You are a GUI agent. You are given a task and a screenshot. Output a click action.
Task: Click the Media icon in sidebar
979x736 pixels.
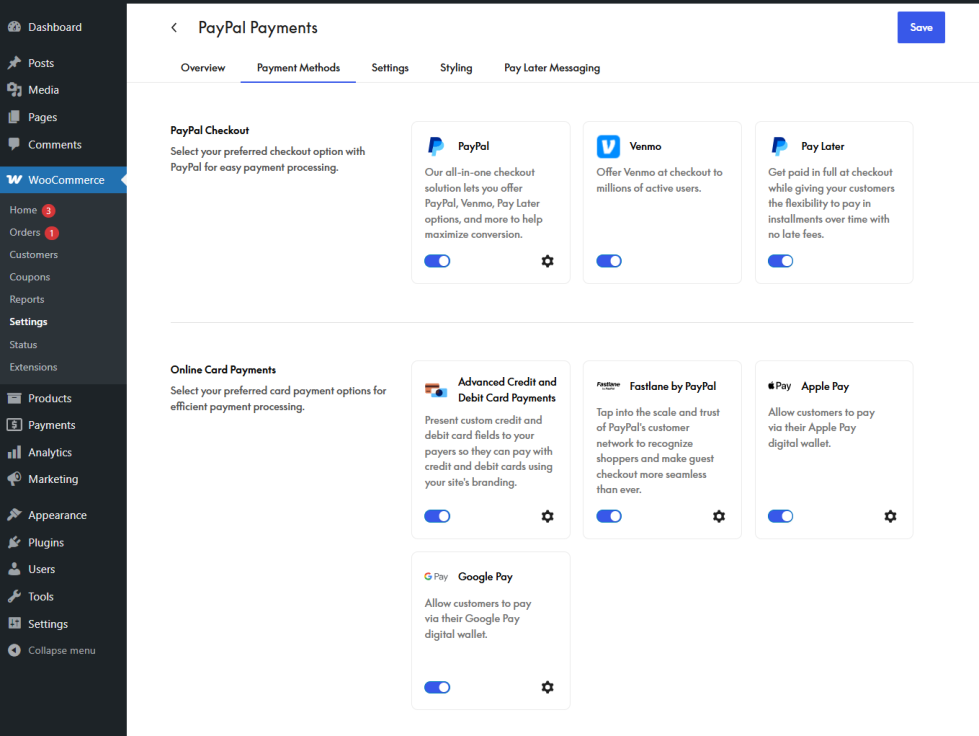coord(14,90)
